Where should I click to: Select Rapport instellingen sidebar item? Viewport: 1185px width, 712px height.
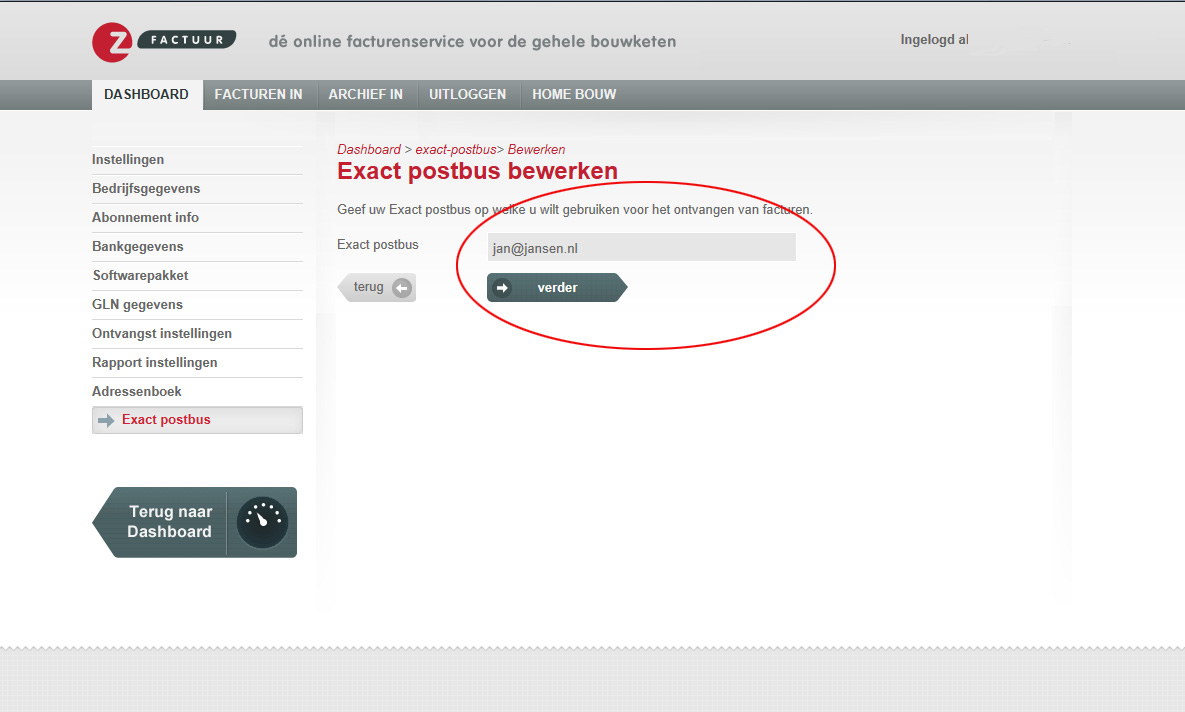click(x=197, y=363)
